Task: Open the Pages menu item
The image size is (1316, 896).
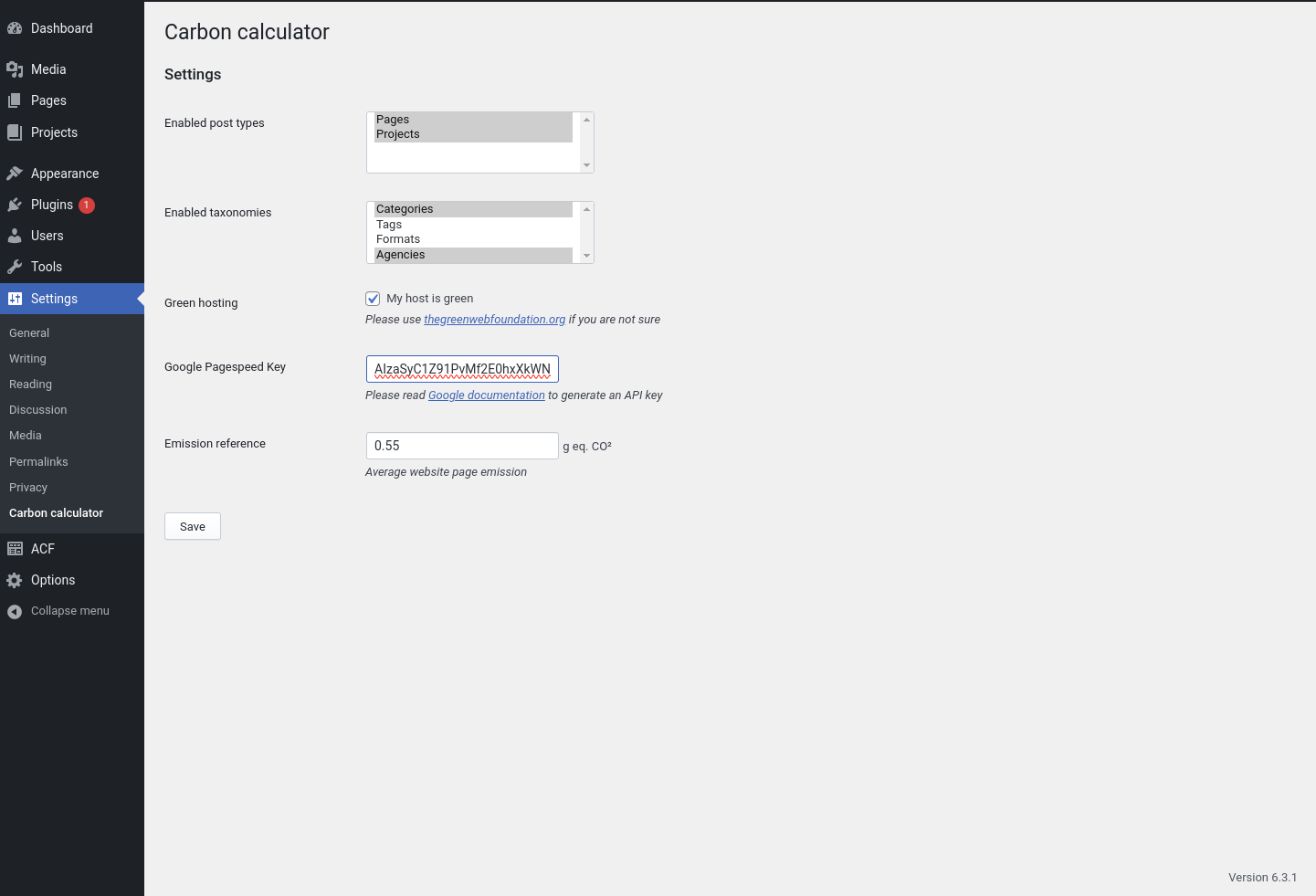Action: (72, 100)
